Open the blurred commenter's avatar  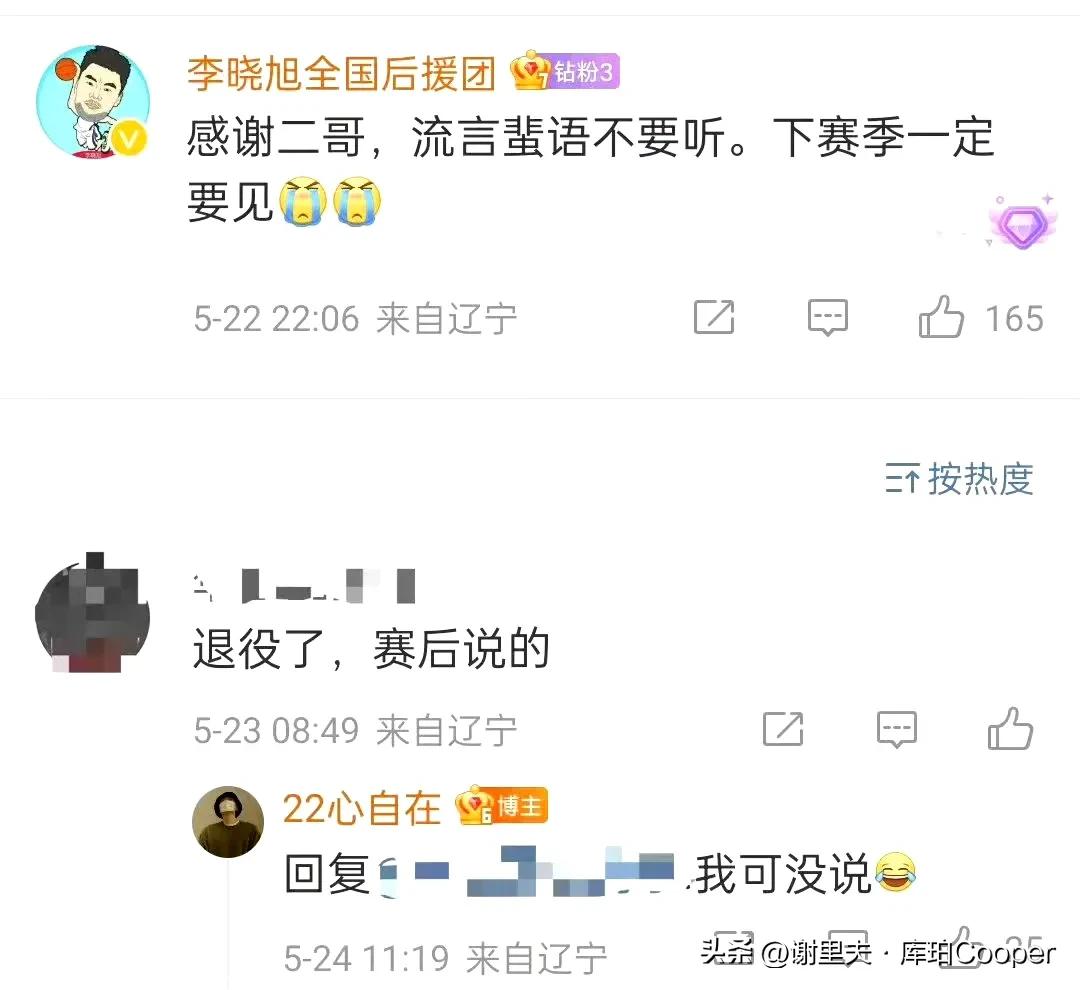click(x=92, y=612)
